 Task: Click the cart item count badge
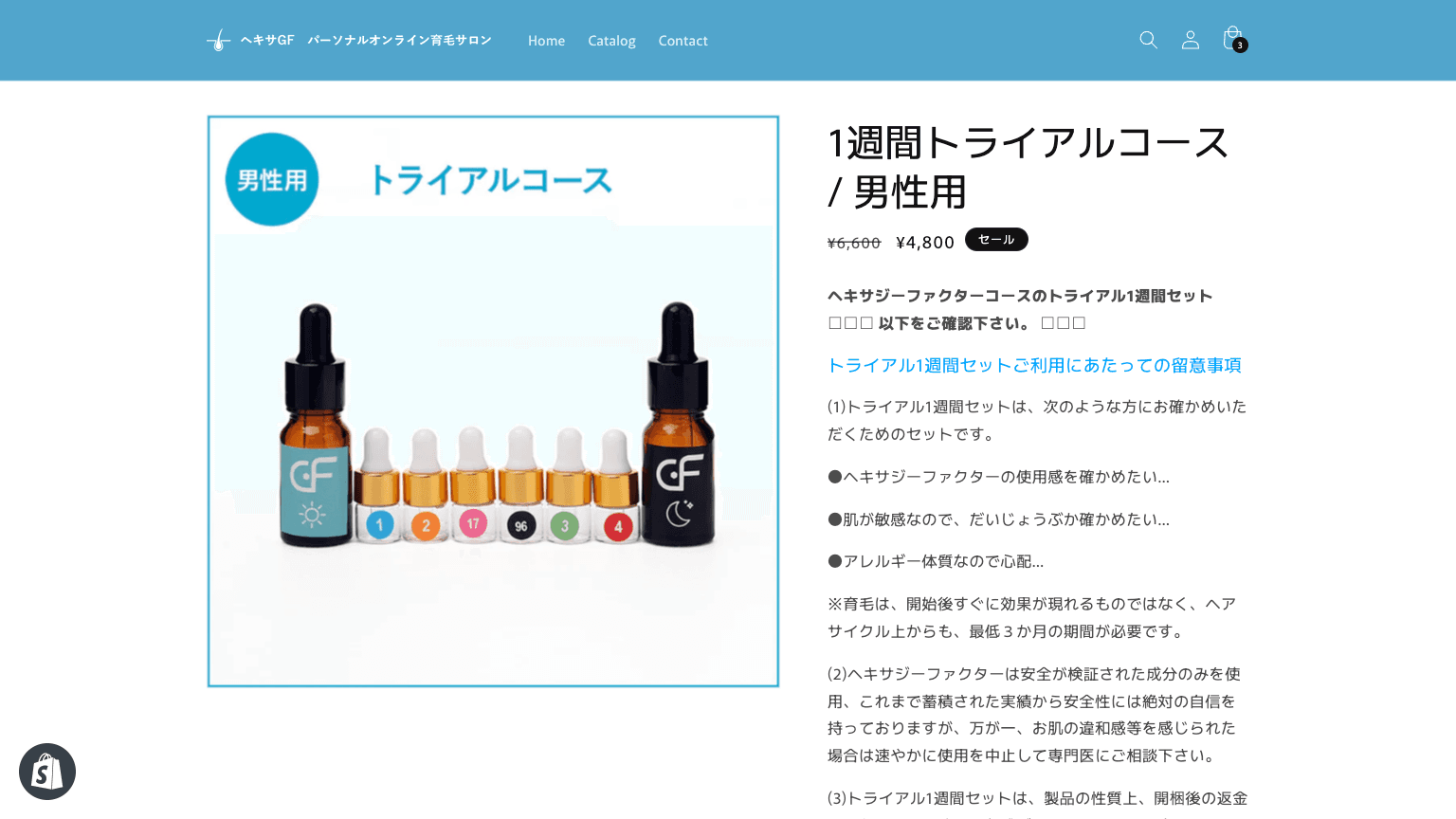pos(1240,45)
